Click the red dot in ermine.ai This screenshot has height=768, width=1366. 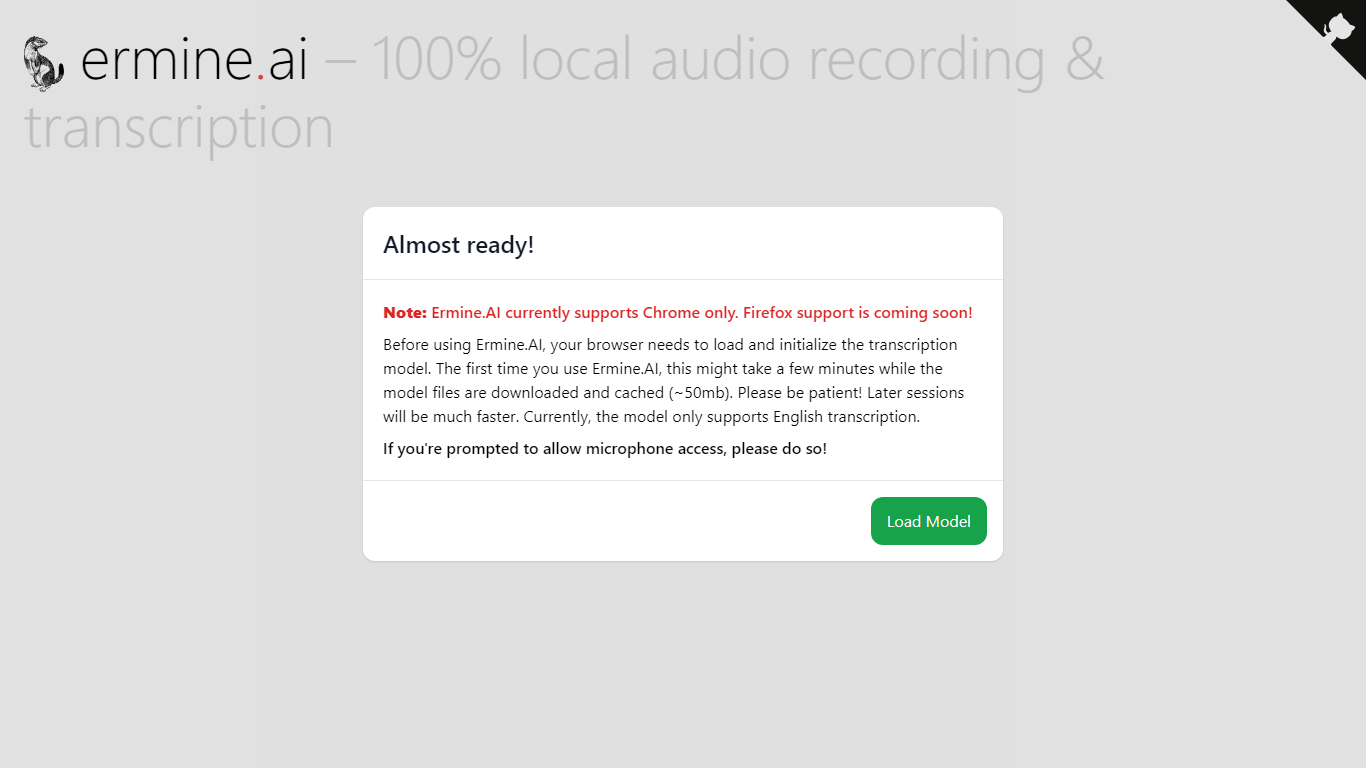click(260, 77)
